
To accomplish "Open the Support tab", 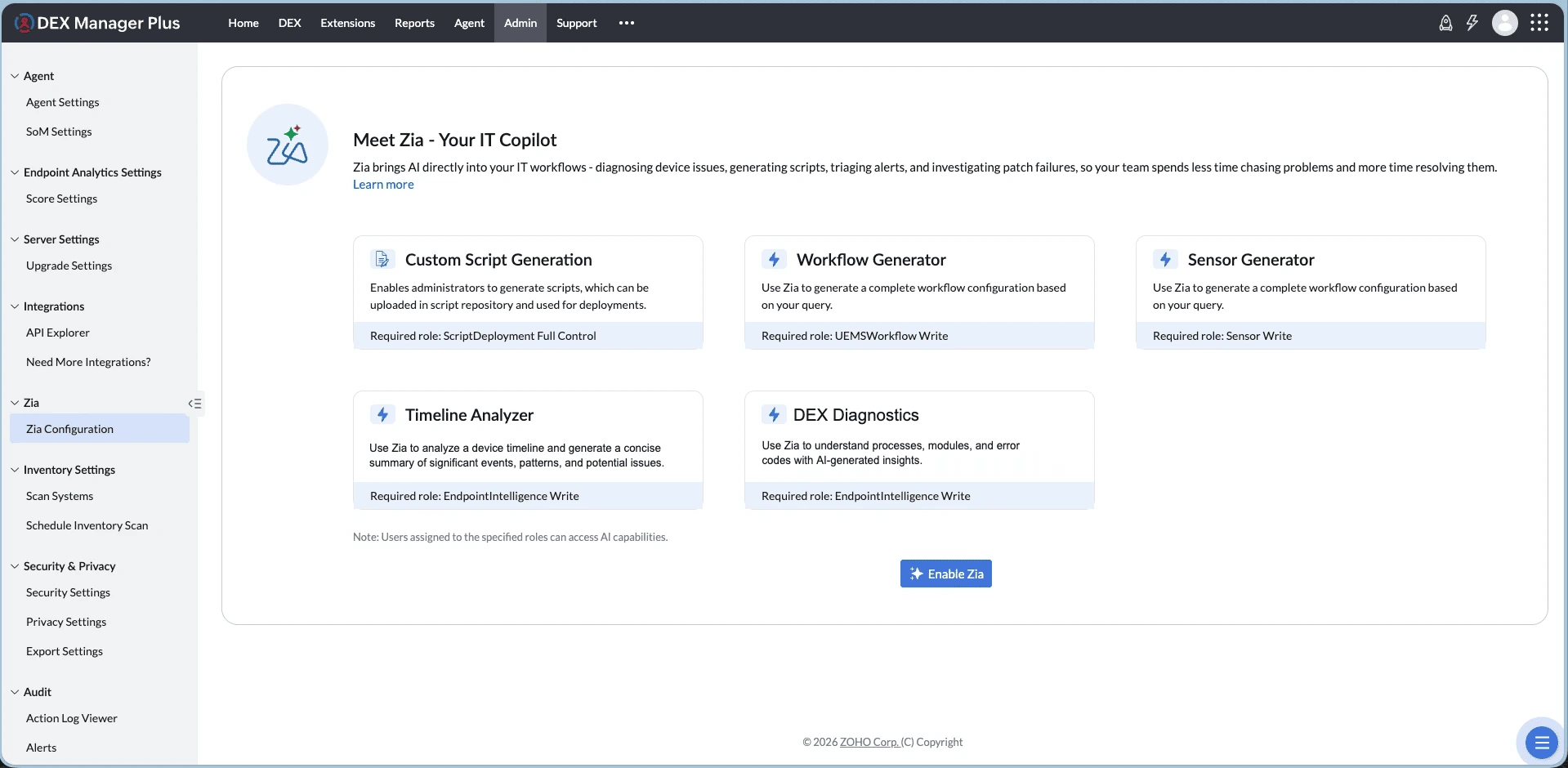I will click(577, 23).
